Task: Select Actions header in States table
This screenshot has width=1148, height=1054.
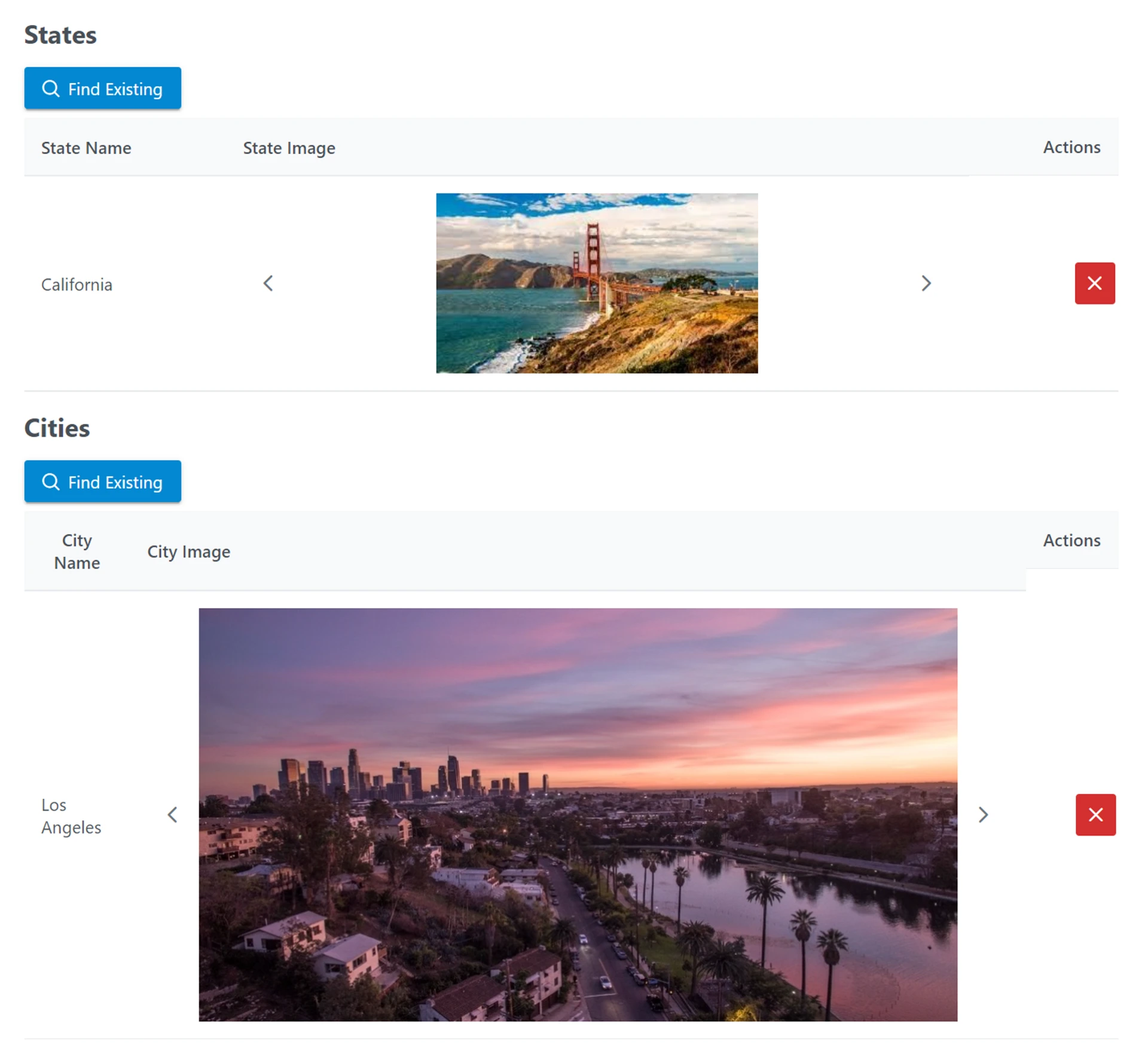Action: (x=1071, y=147)
